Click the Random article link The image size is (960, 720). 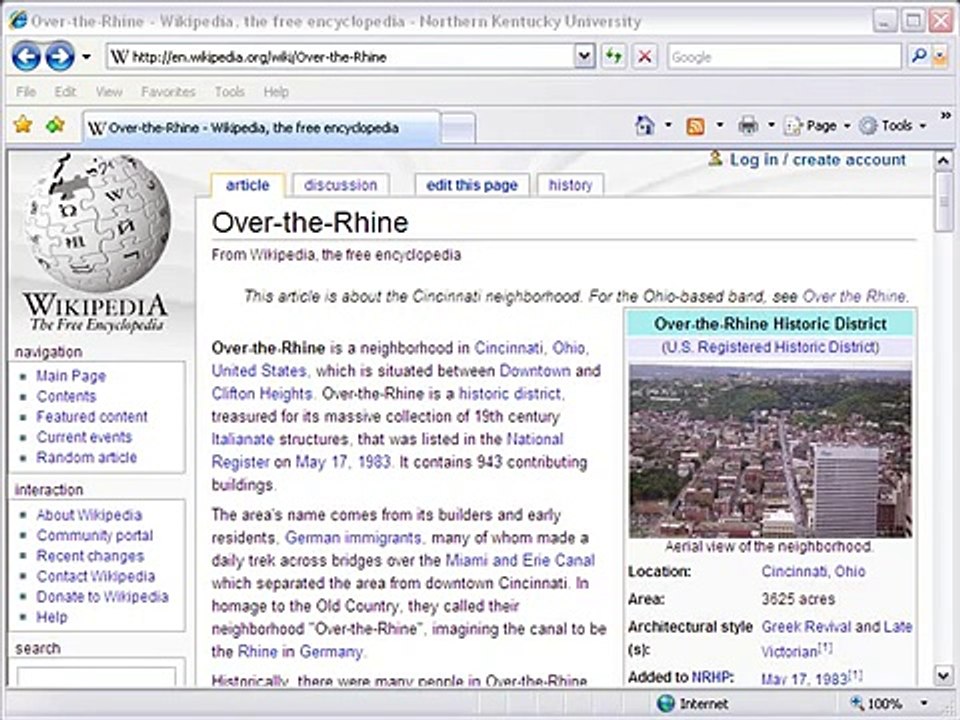click(86, 457)
